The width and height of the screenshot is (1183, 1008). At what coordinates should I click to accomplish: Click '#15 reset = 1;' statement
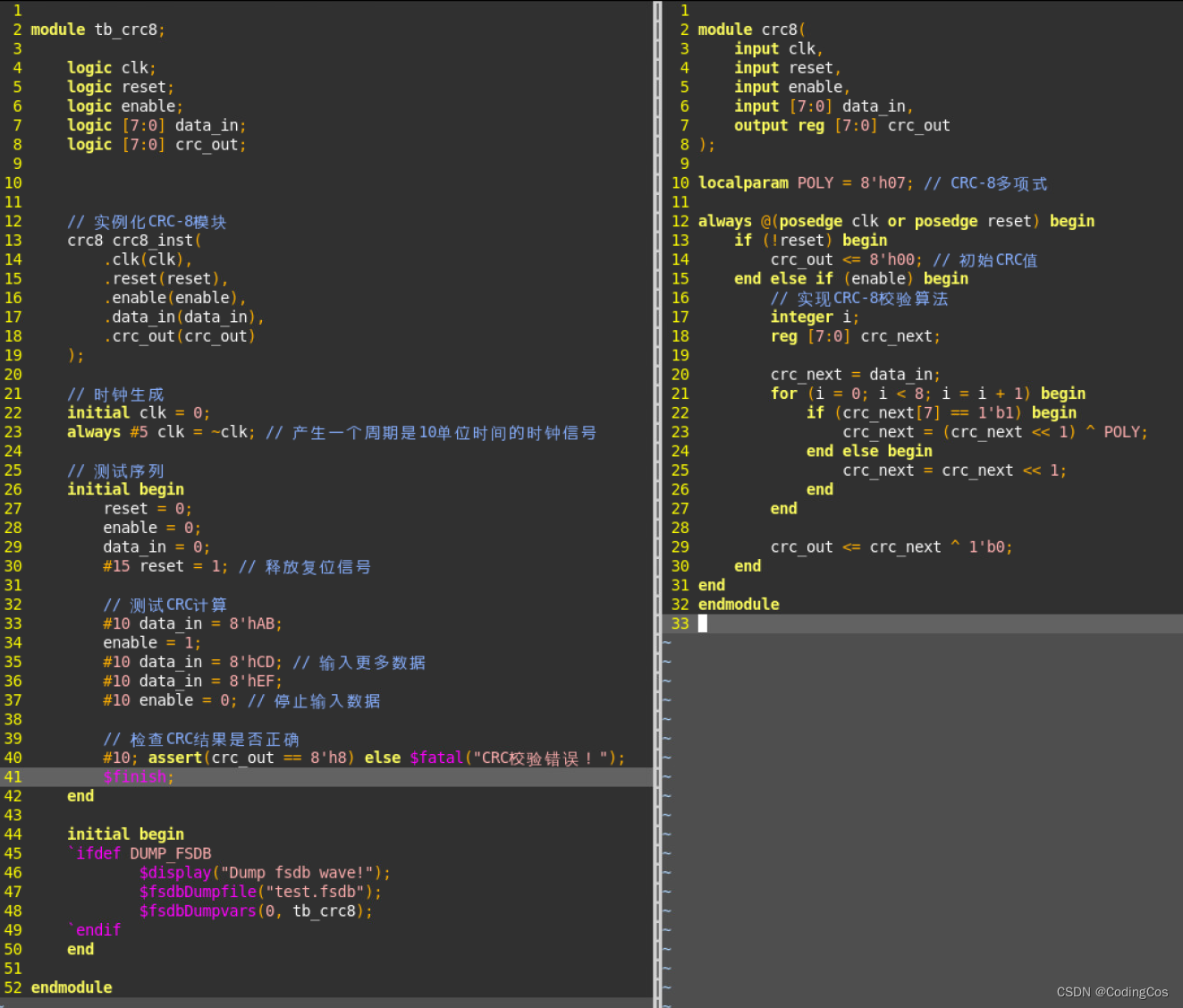(x=165, y=566)
